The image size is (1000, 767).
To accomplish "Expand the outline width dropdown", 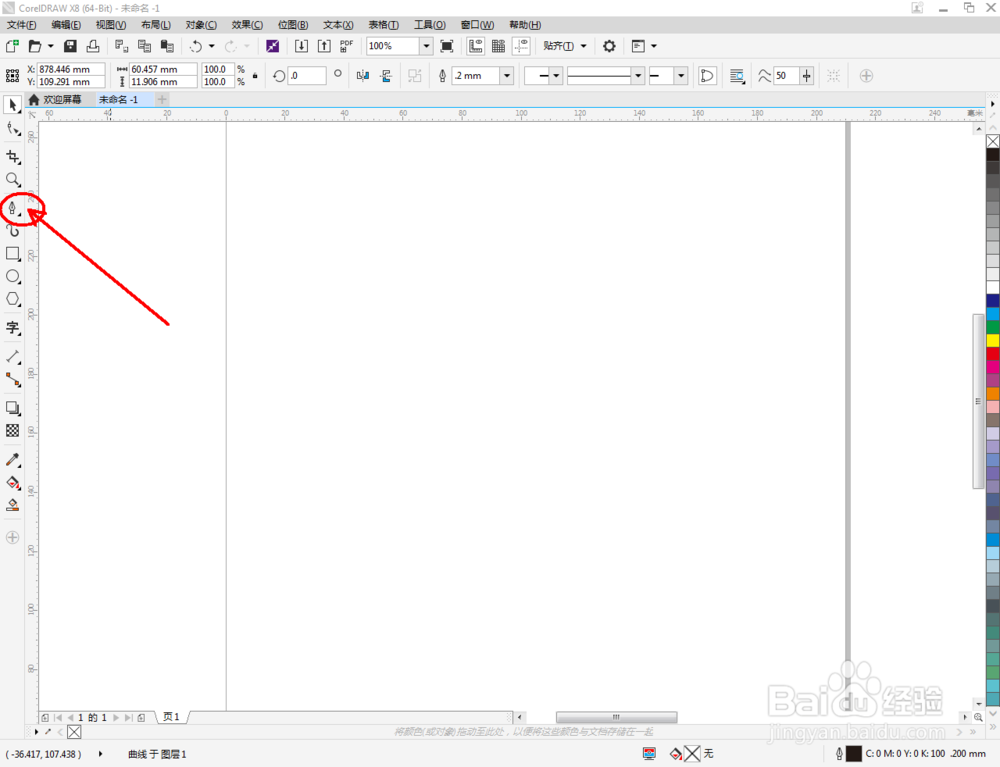I will [507, 76].
